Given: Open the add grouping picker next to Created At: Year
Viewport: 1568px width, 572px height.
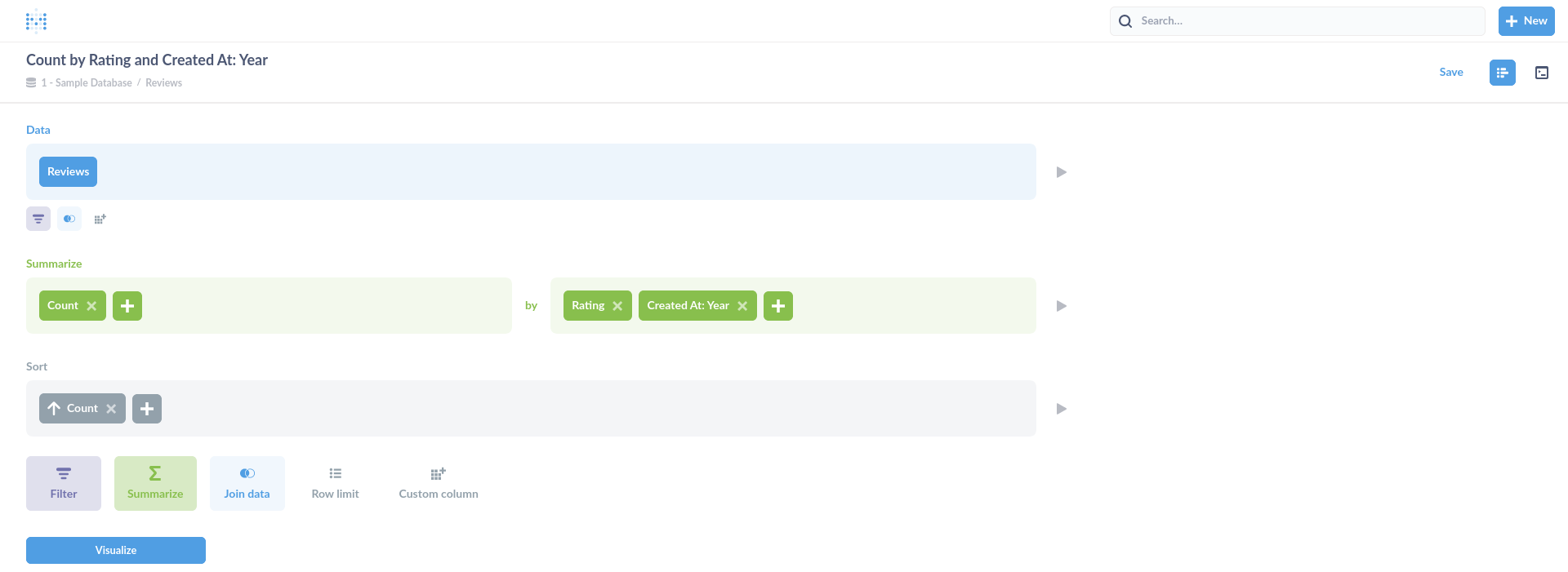Looking at the screenshot, I should point(777,305).
